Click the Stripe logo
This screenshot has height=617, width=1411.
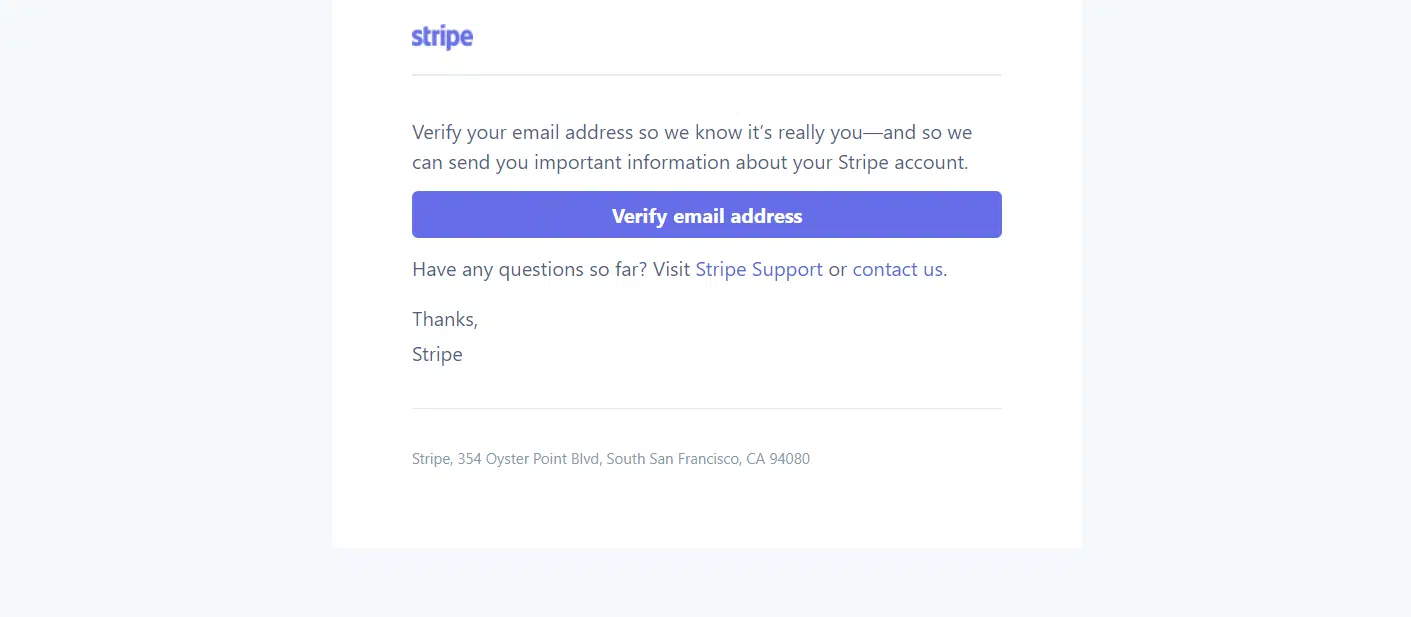(442, 38)
